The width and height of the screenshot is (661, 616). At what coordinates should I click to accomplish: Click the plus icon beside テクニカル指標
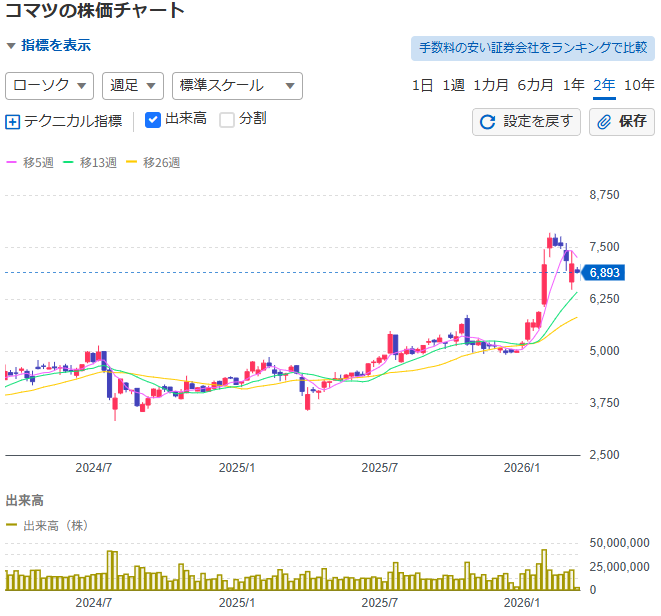click(13, 122)
